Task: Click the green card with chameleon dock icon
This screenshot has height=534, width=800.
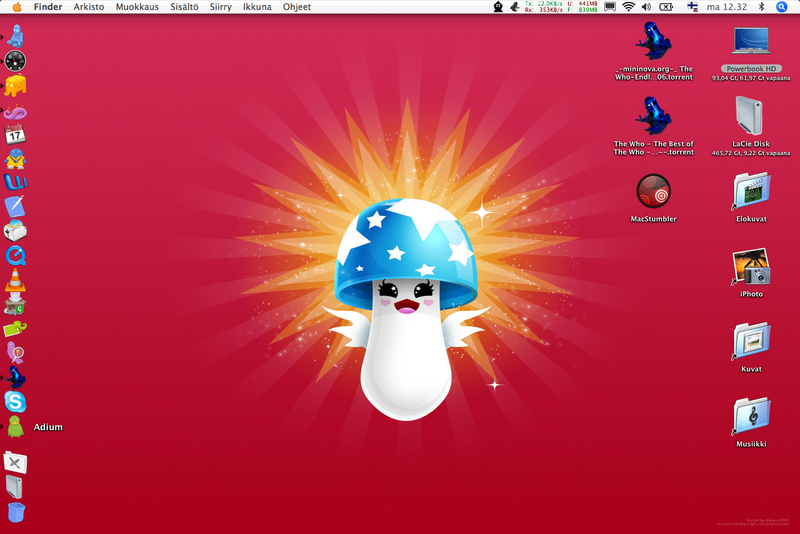Action: pos(15,329)
